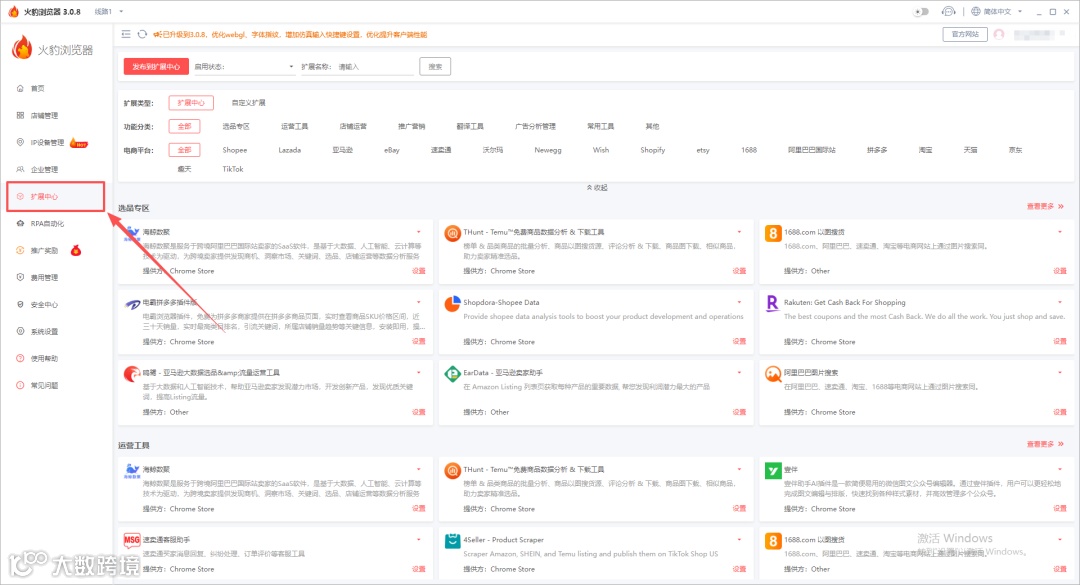1080x585 pixels.
Task: Open the 官方网站 button
Action: coord(964,34)
